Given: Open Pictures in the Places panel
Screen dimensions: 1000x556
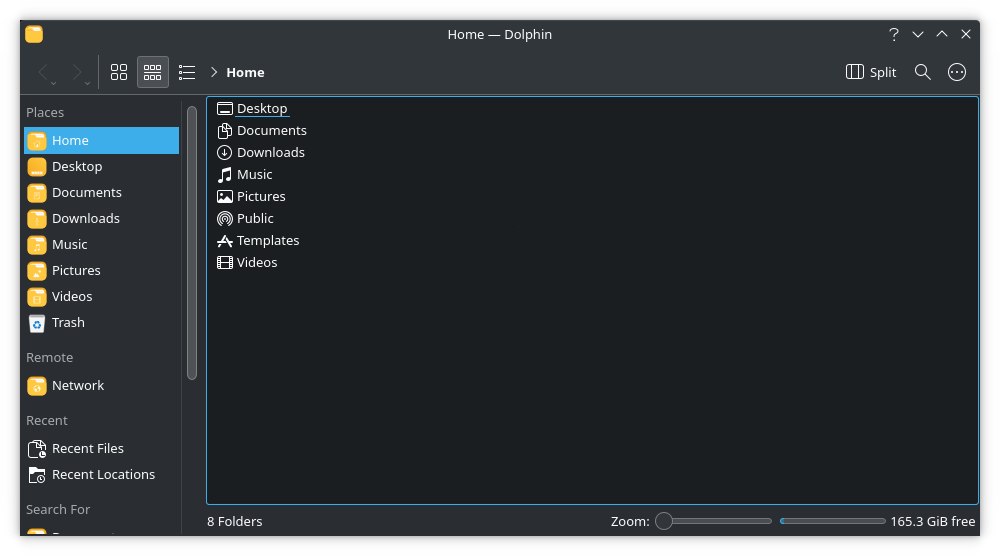Looking at the screenshot, I should point(101,271).
